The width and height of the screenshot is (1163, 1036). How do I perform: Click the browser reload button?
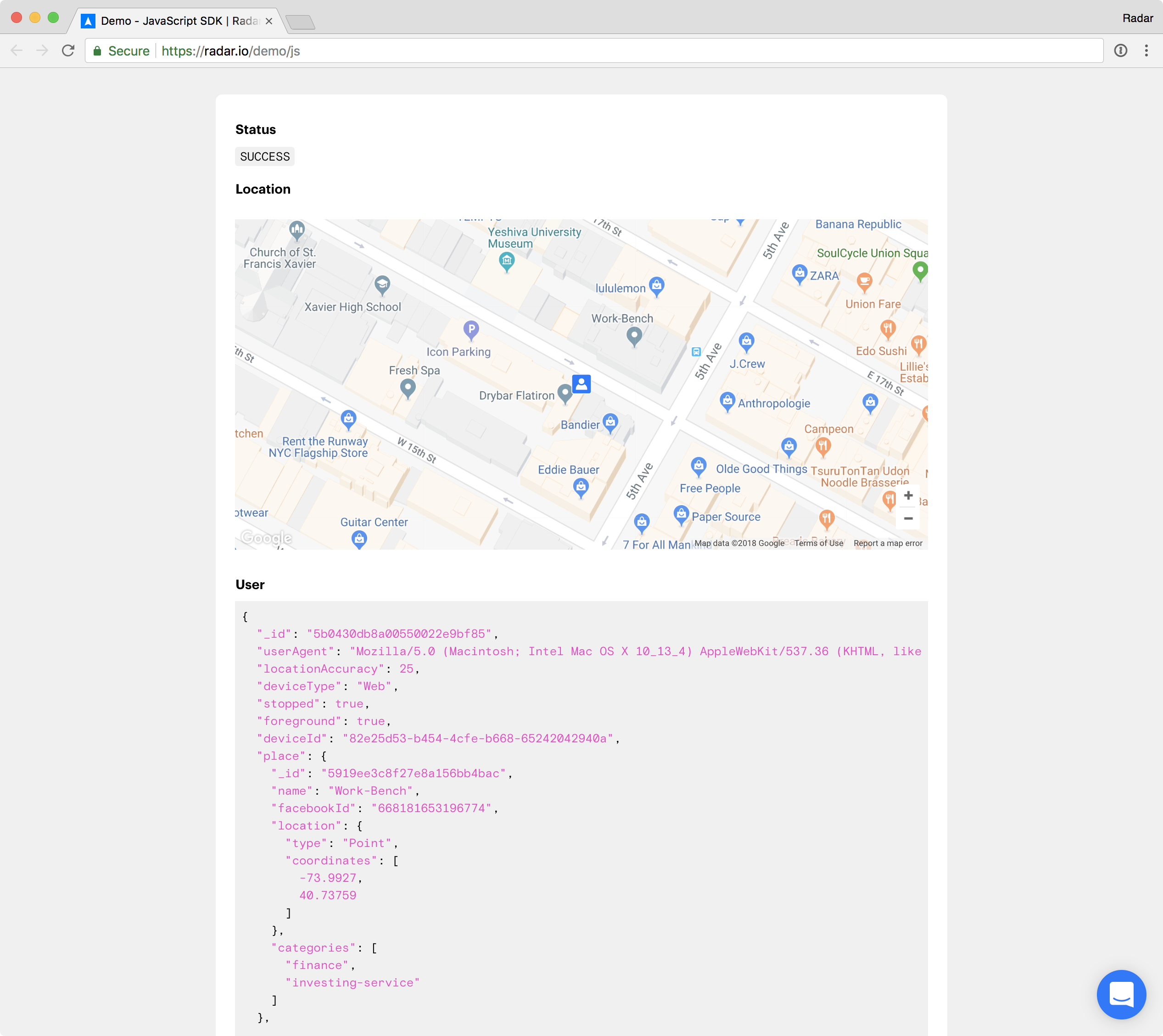pos(68,50)
